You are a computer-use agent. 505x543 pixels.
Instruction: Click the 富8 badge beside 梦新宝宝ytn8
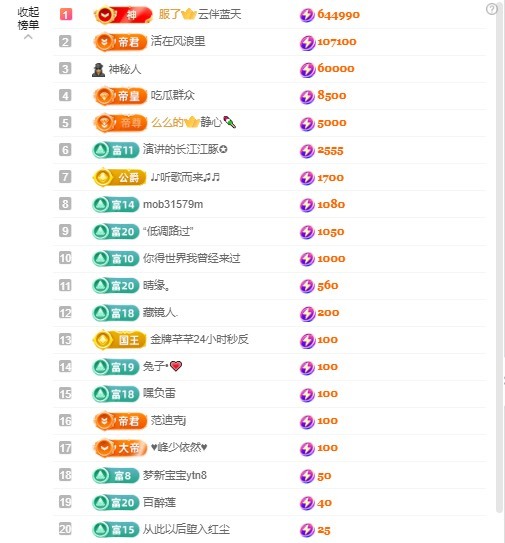(116, 475)
